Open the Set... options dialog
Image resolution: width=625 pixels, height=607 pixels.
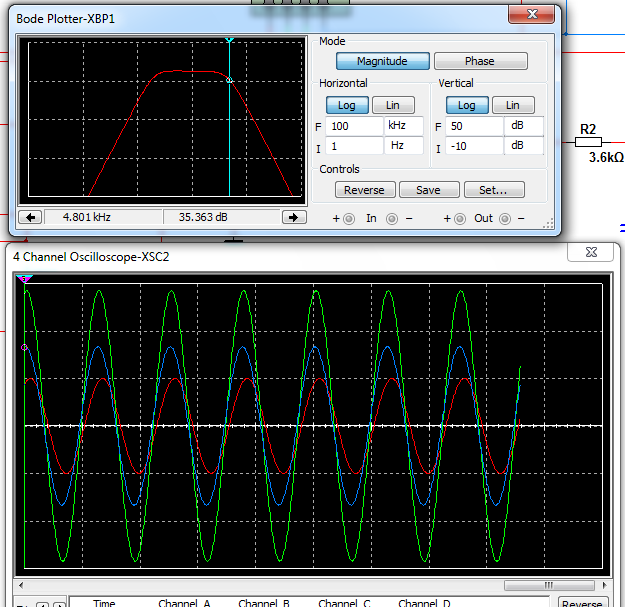click(x=494, y=190)
